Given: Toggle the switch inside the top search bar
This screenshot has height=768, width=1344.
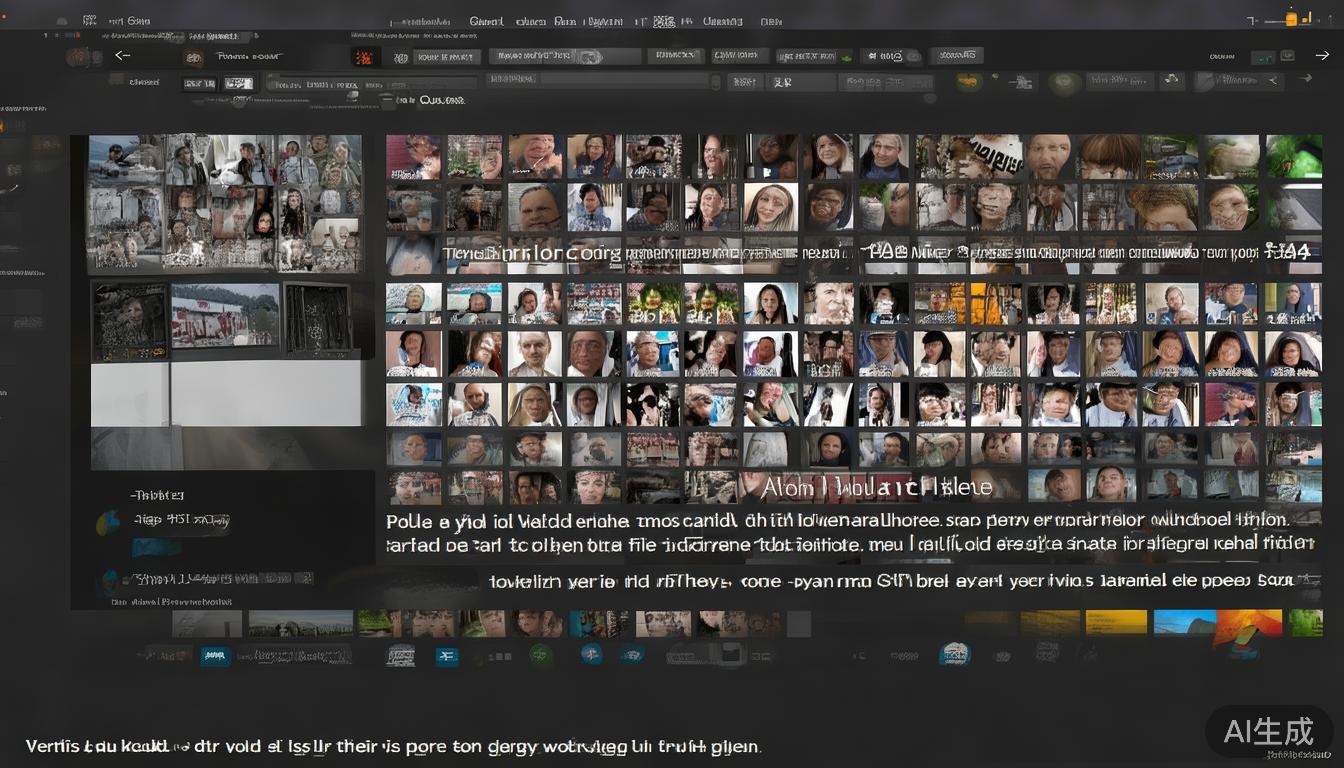Looking at the screenshot, I should click(590, 57).
